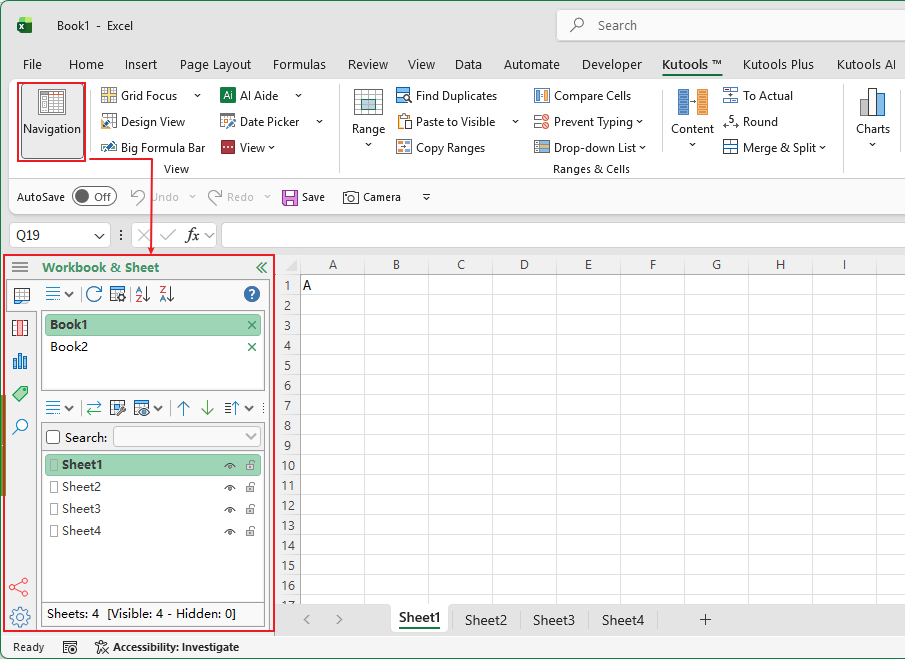Select the Sheet3 tab at bottom

(553, 620)
